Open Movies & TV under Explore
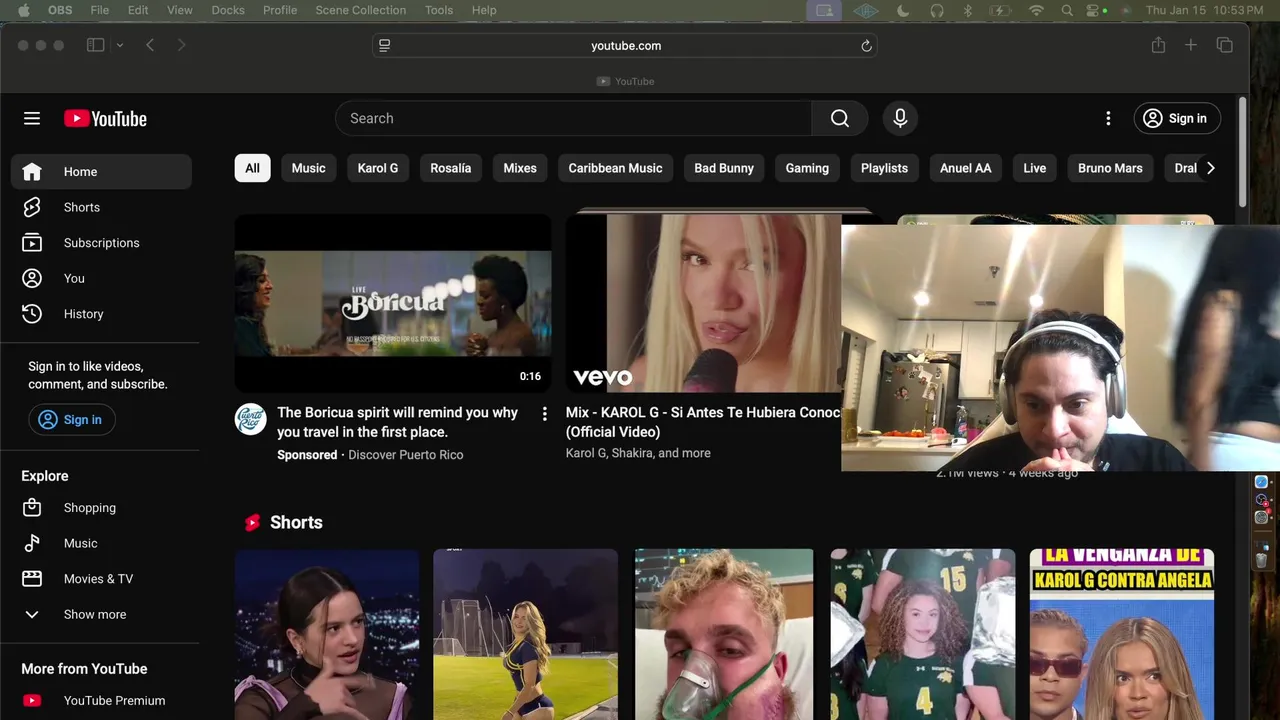The height and width of the screenshot is (720, 1280). pos(101,579)
